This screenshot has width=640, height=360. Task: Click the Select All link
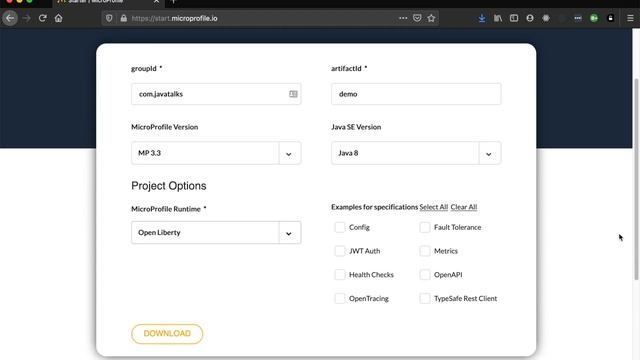click(433, 207)
